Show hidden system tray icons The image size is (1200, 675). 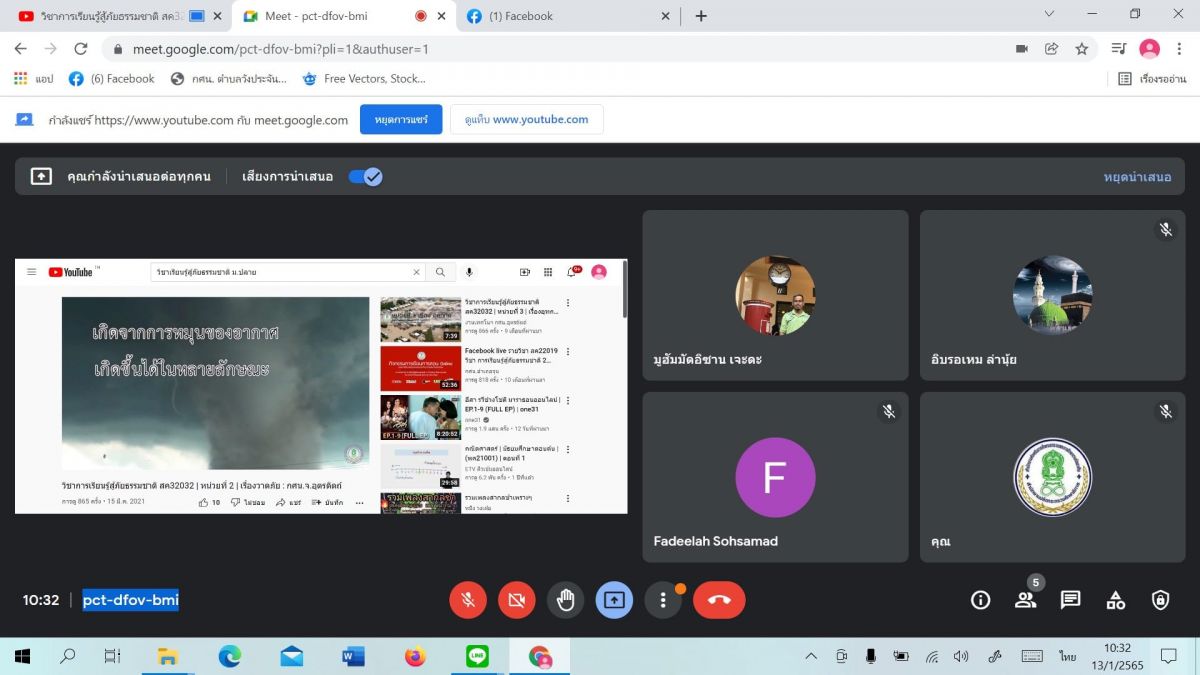tap(811, 657)
